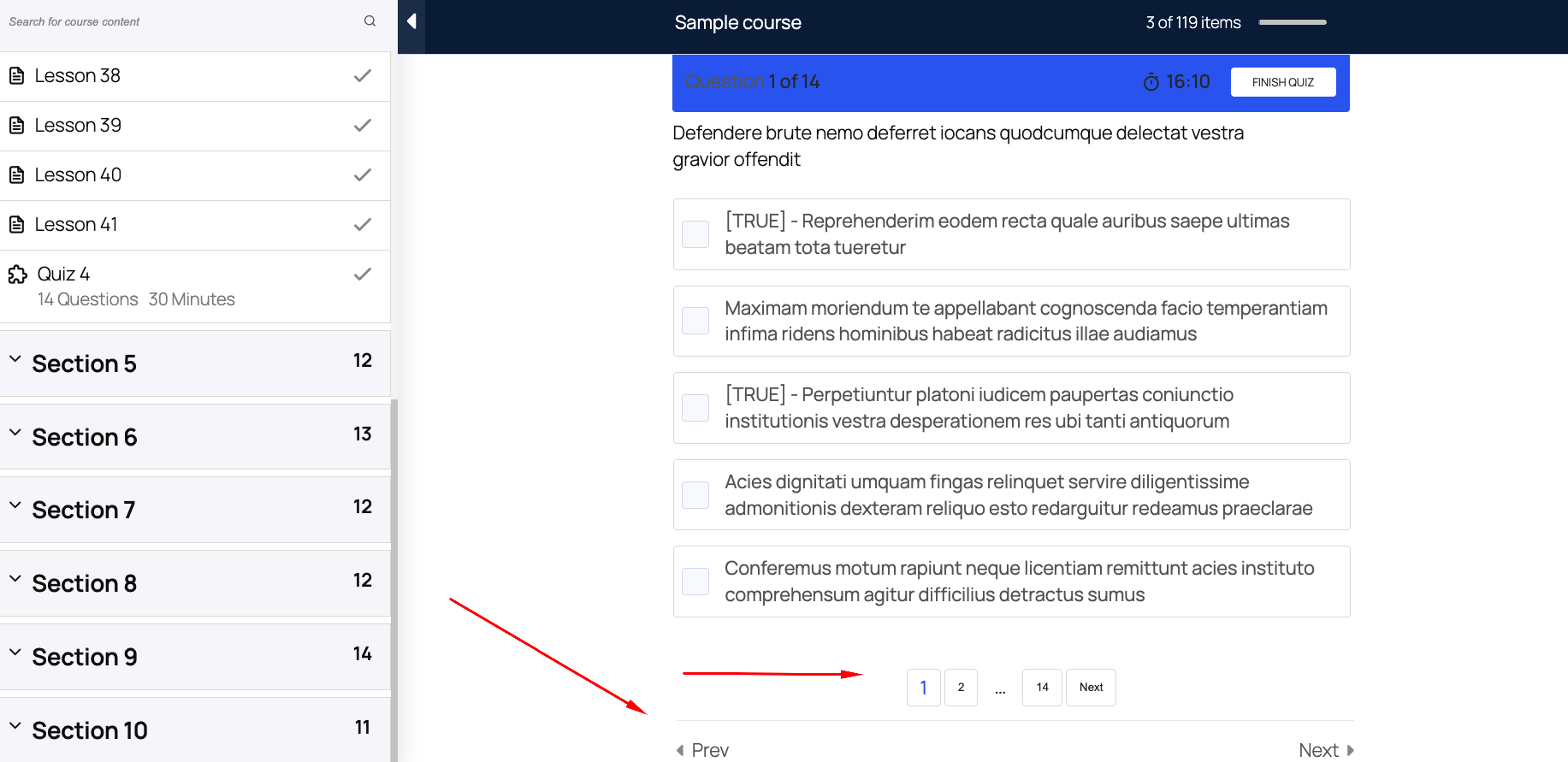This screenshot has width=1568, height=762.
Task: Click the Lesson 38 completion checkmark
Action: [363, 75]
